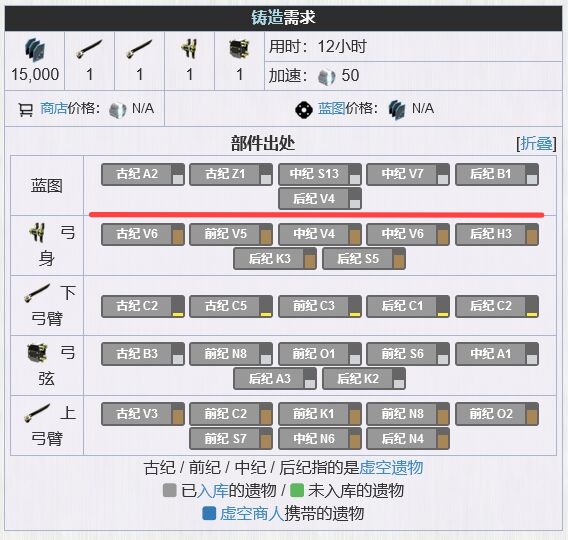
Task: Click the bow grip icon in requirements row
Action: [189, 49]
